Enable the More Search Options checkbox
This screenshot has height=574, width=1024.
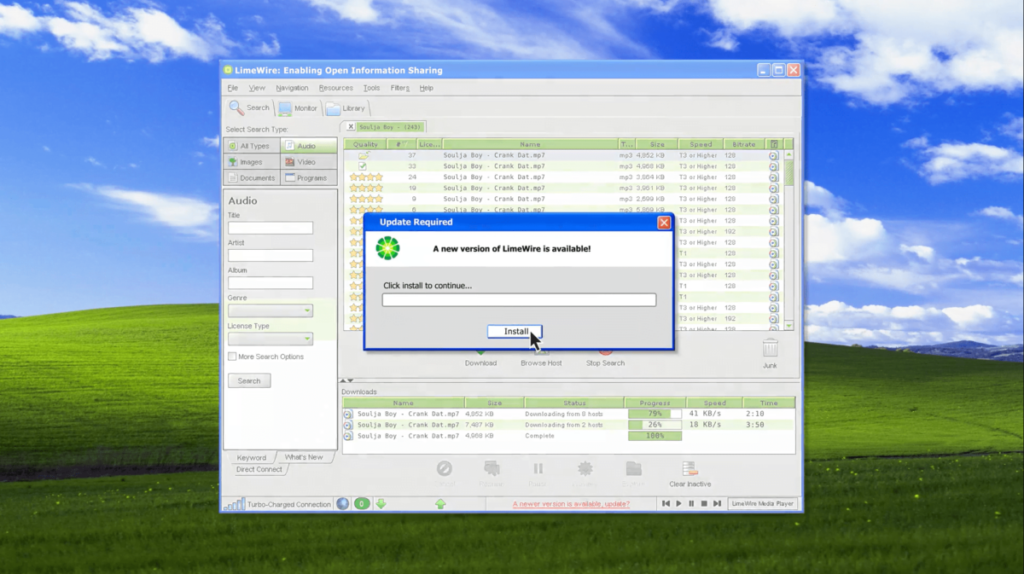[232, 357]
